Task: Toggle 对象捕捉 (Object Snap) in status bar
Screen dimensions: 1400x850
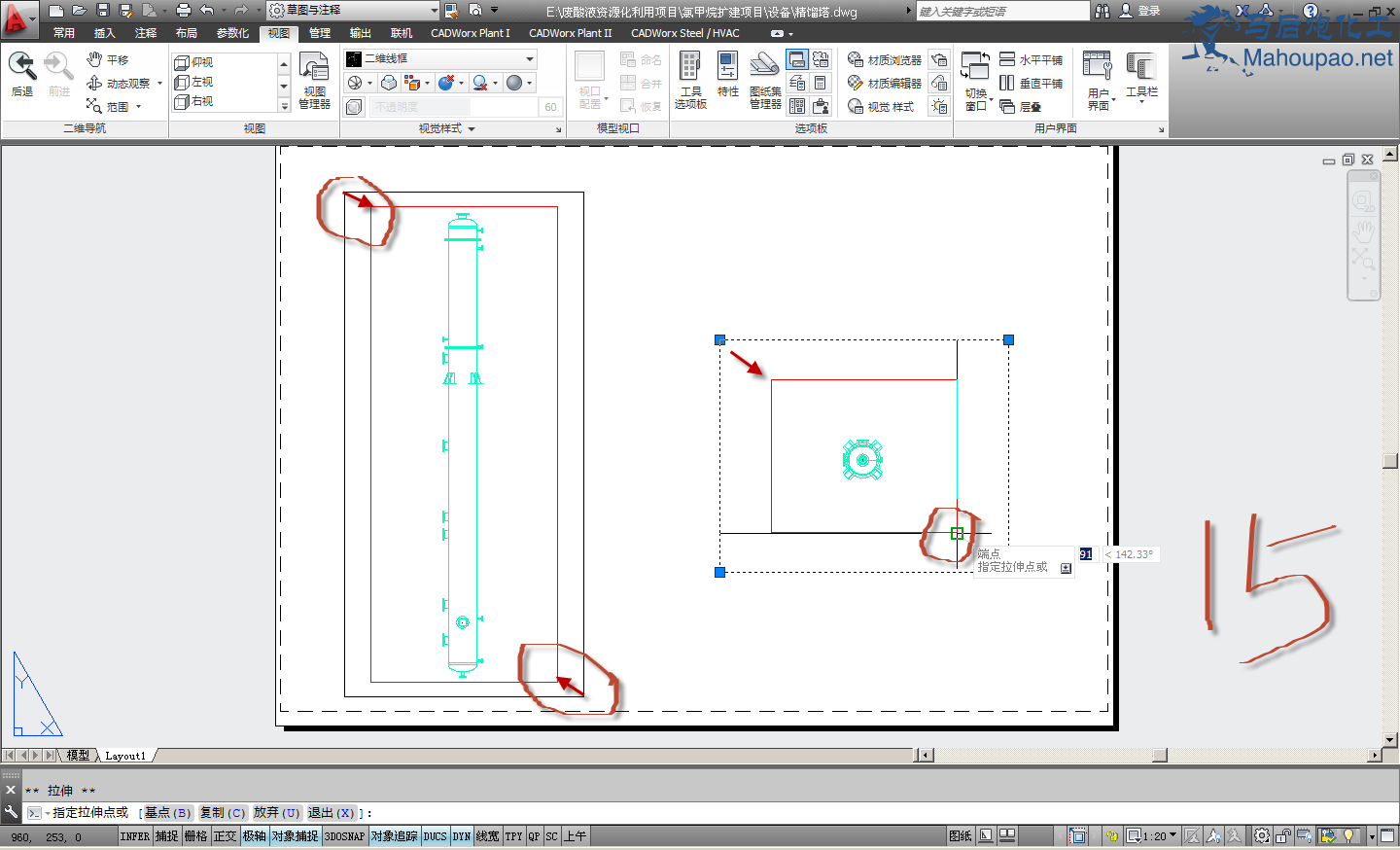Action: [295, 836]
